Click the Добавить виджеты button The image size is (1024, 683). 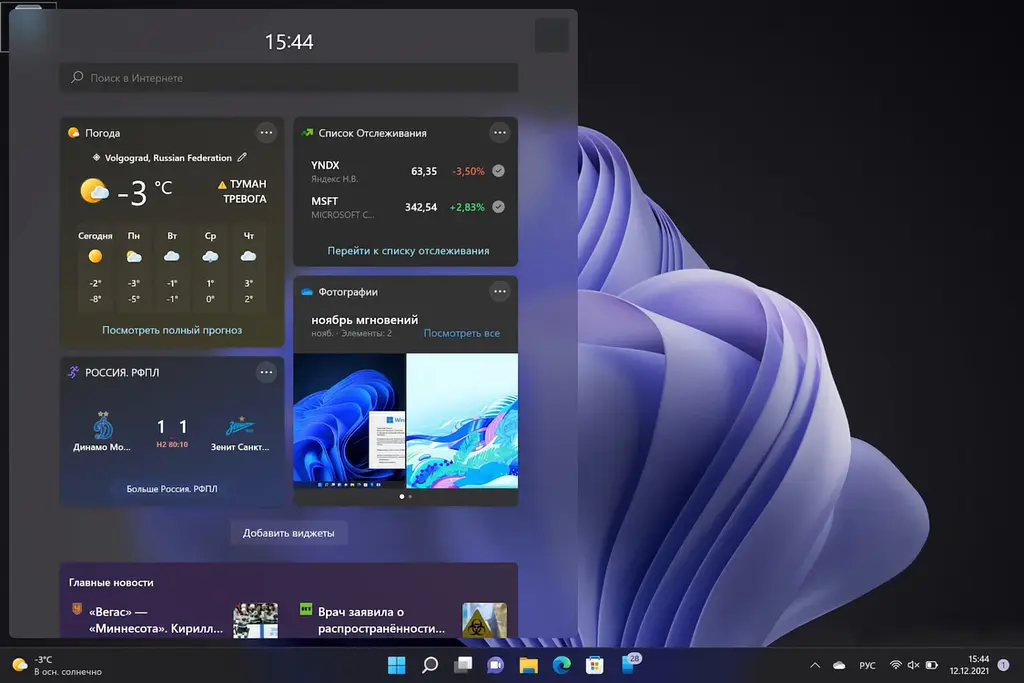pos(289,533)
